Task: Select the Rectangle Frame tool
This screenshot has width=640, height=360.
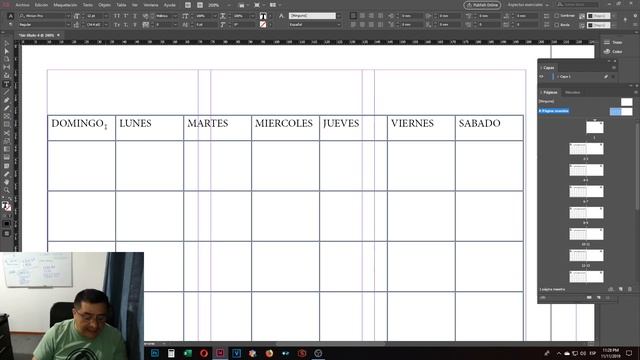Action: pos(7,116)
